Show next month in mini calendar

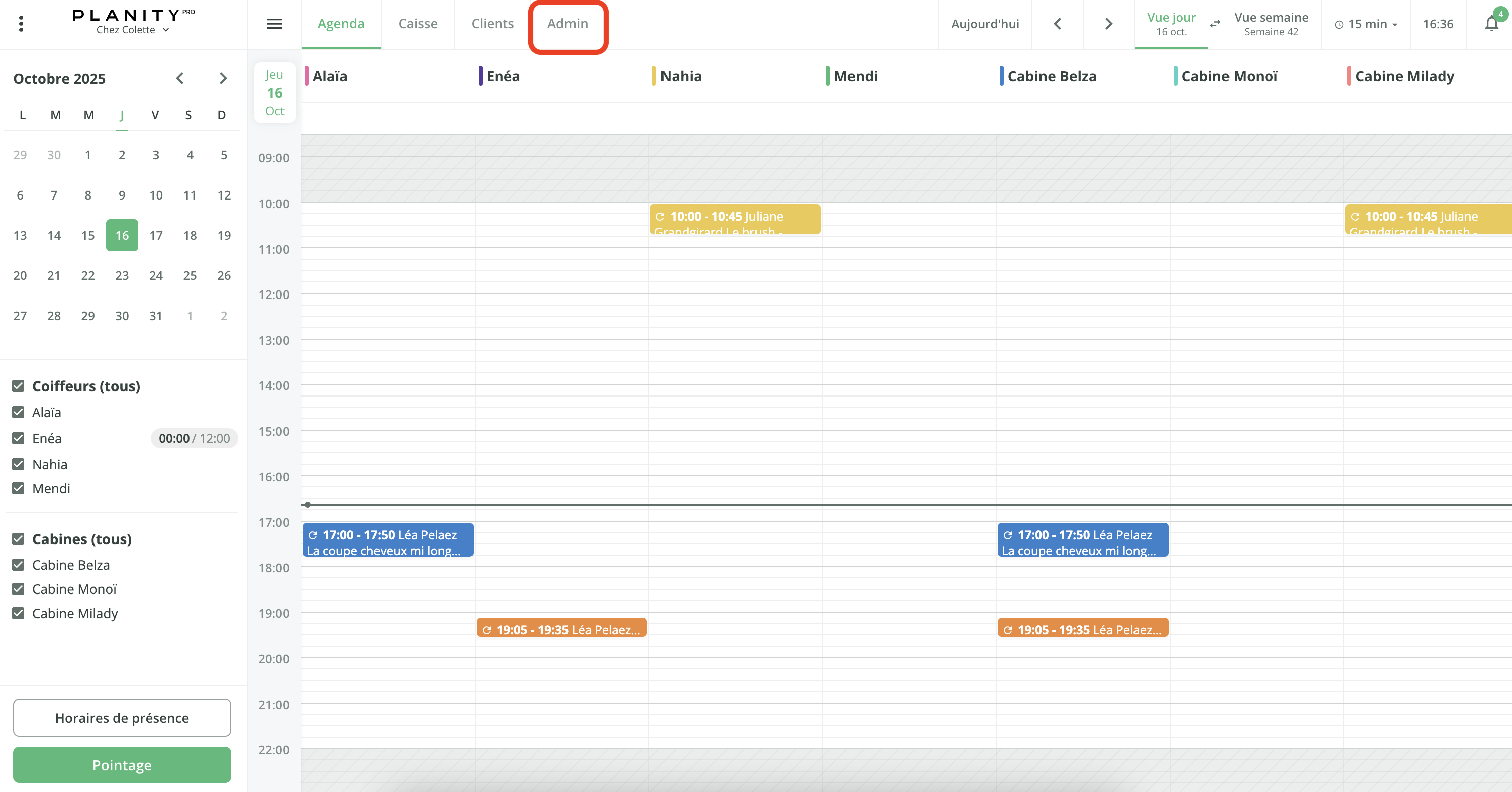coord(223,78)
